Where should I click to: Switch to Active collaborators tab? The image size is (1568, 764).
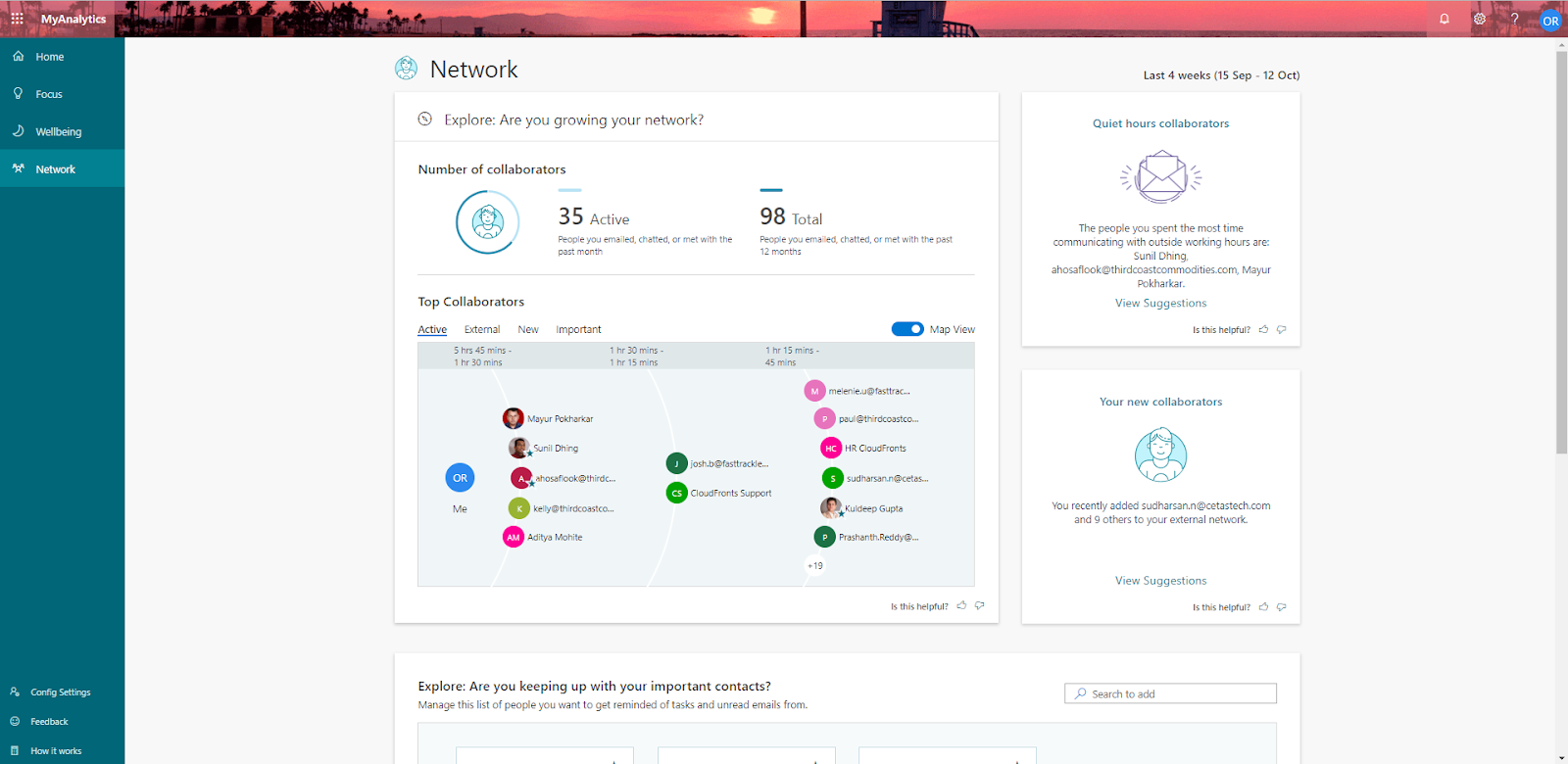point(432,330)
